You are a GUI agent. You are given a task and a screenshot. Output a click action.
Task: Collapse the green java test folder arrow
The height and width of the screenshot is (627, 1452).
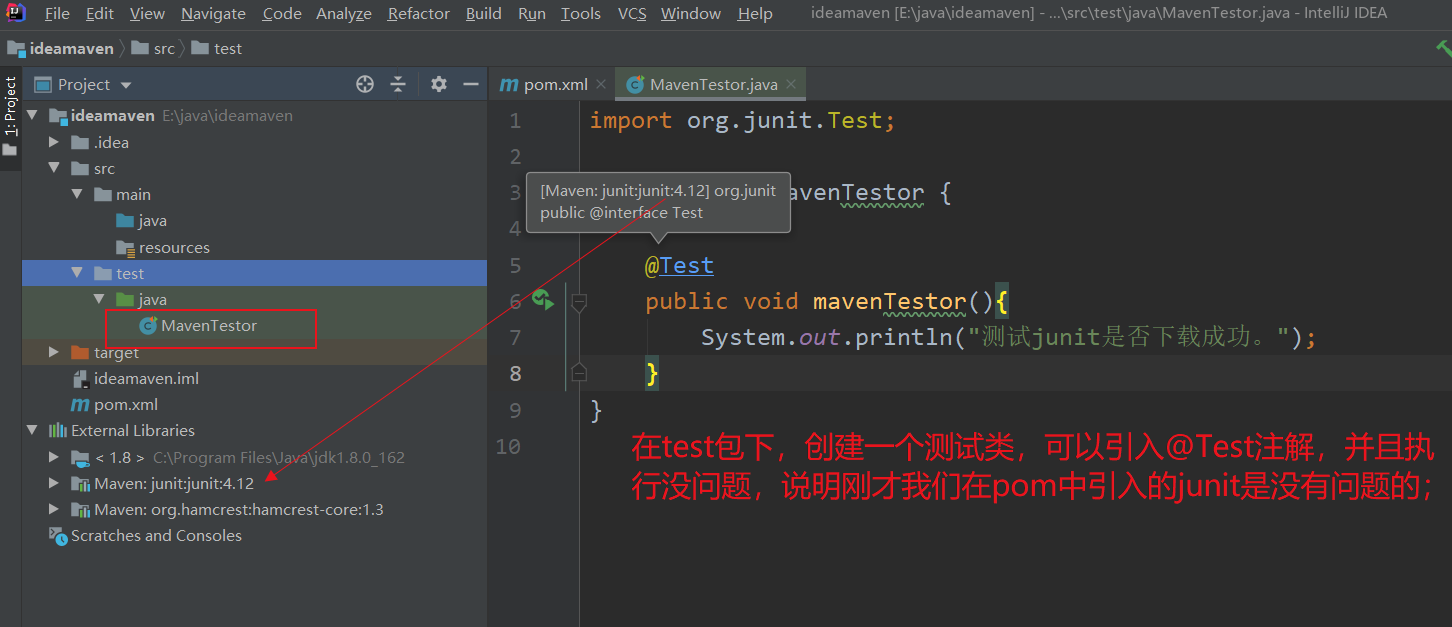click(x=99, y=299)
